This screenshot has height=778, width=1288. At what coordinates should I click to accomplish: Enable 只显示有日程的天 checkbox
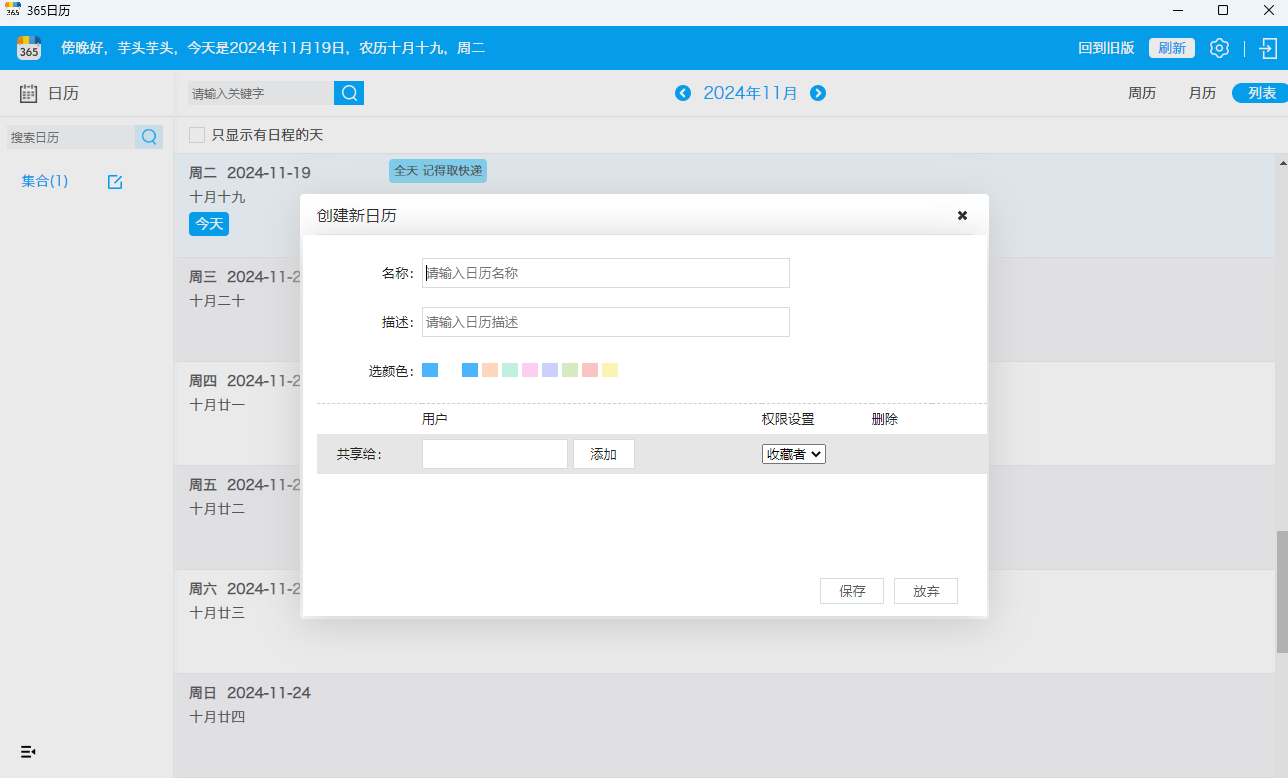tap(197, 135)
